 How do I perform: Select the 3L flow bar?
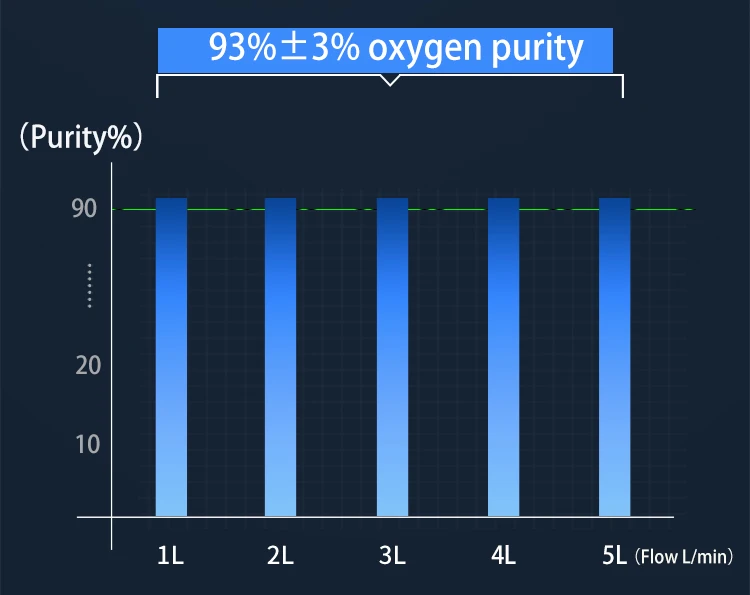point(392,357)
